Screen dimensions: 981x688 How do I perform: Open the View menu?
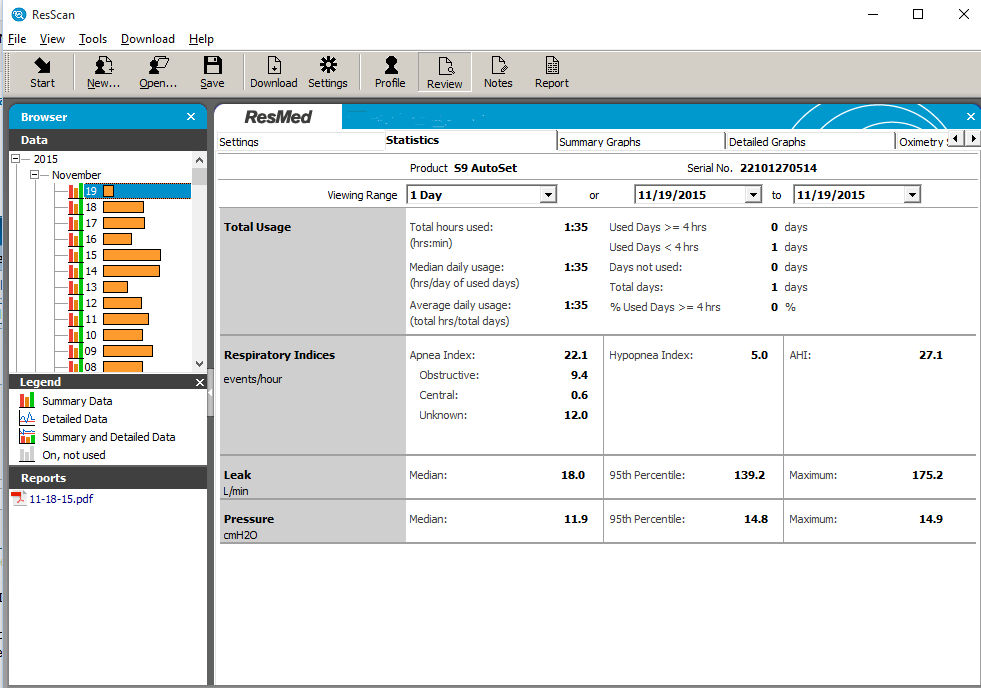click(52, 39)
